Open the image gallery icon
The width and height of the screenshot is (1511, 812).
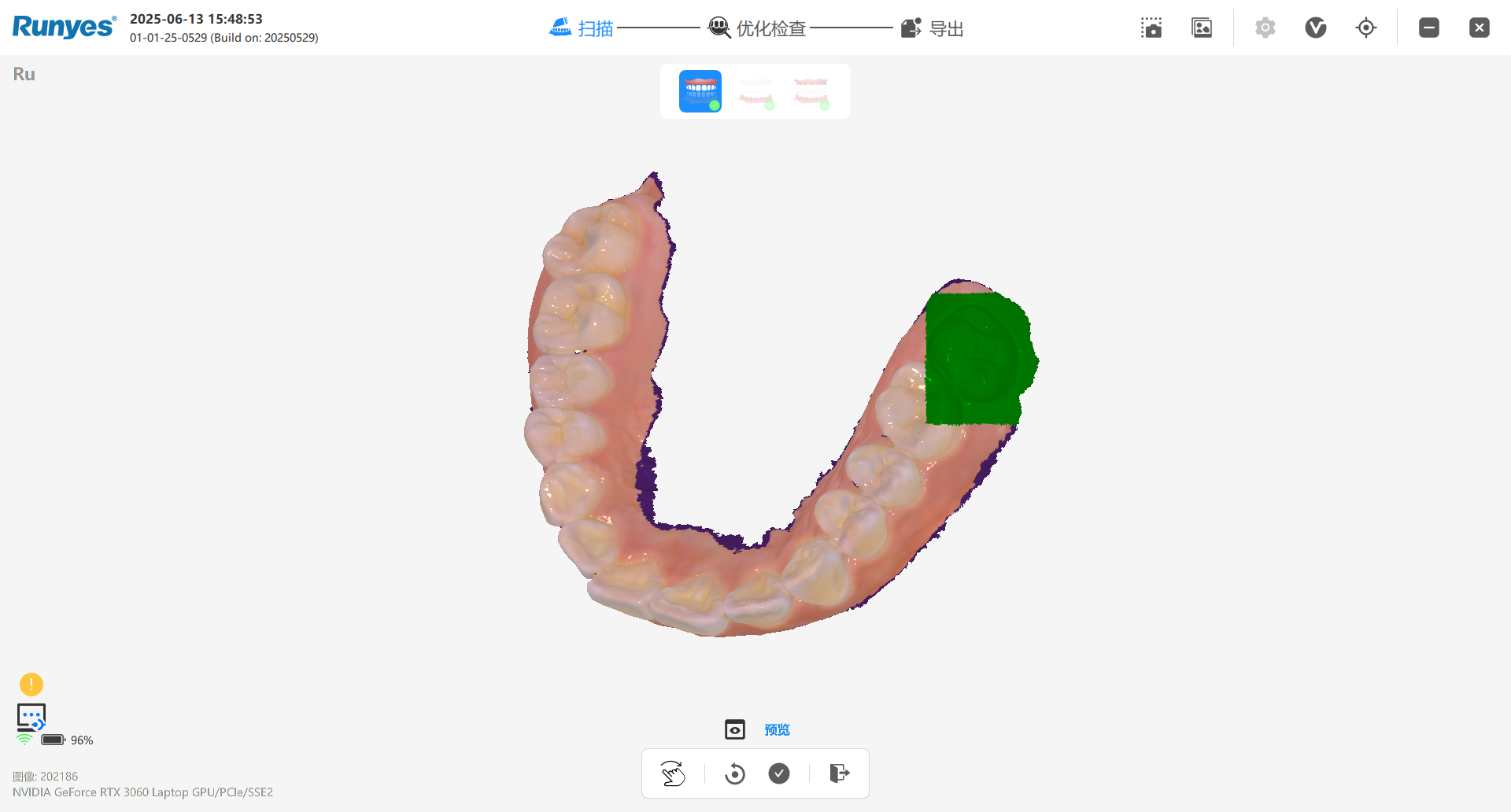pos(1202,28)
